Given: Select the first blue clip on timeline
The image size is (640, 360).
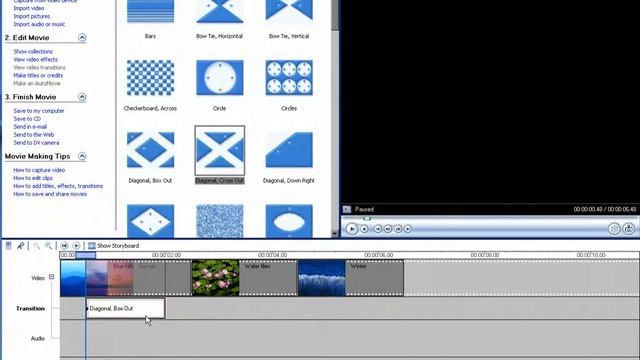Looking at the screenshot, I should pos(73,278).
